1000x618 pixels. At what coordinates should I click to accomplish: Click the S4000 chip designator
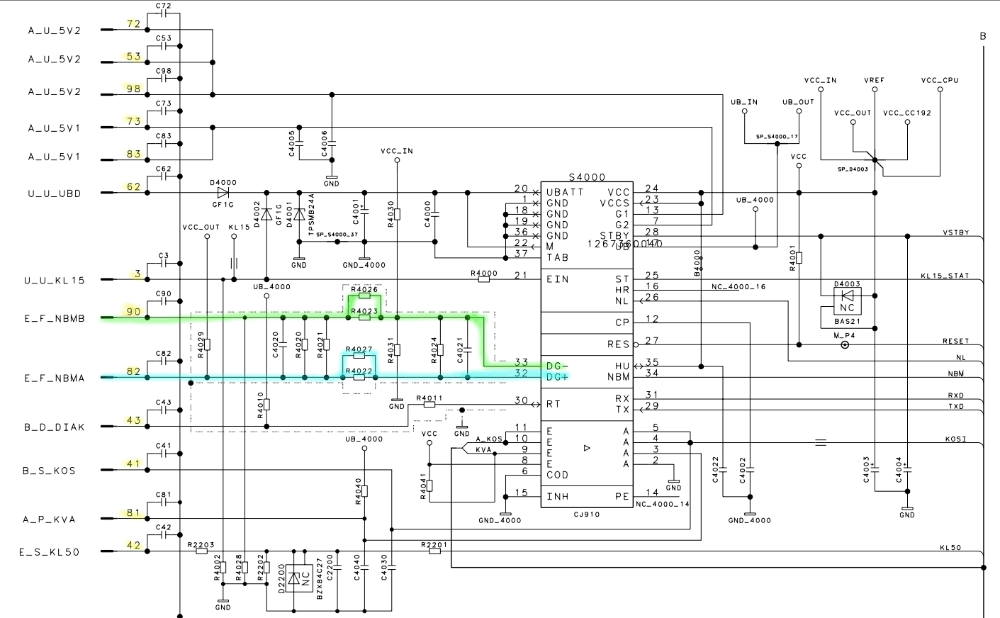click(x=586, y=175)
